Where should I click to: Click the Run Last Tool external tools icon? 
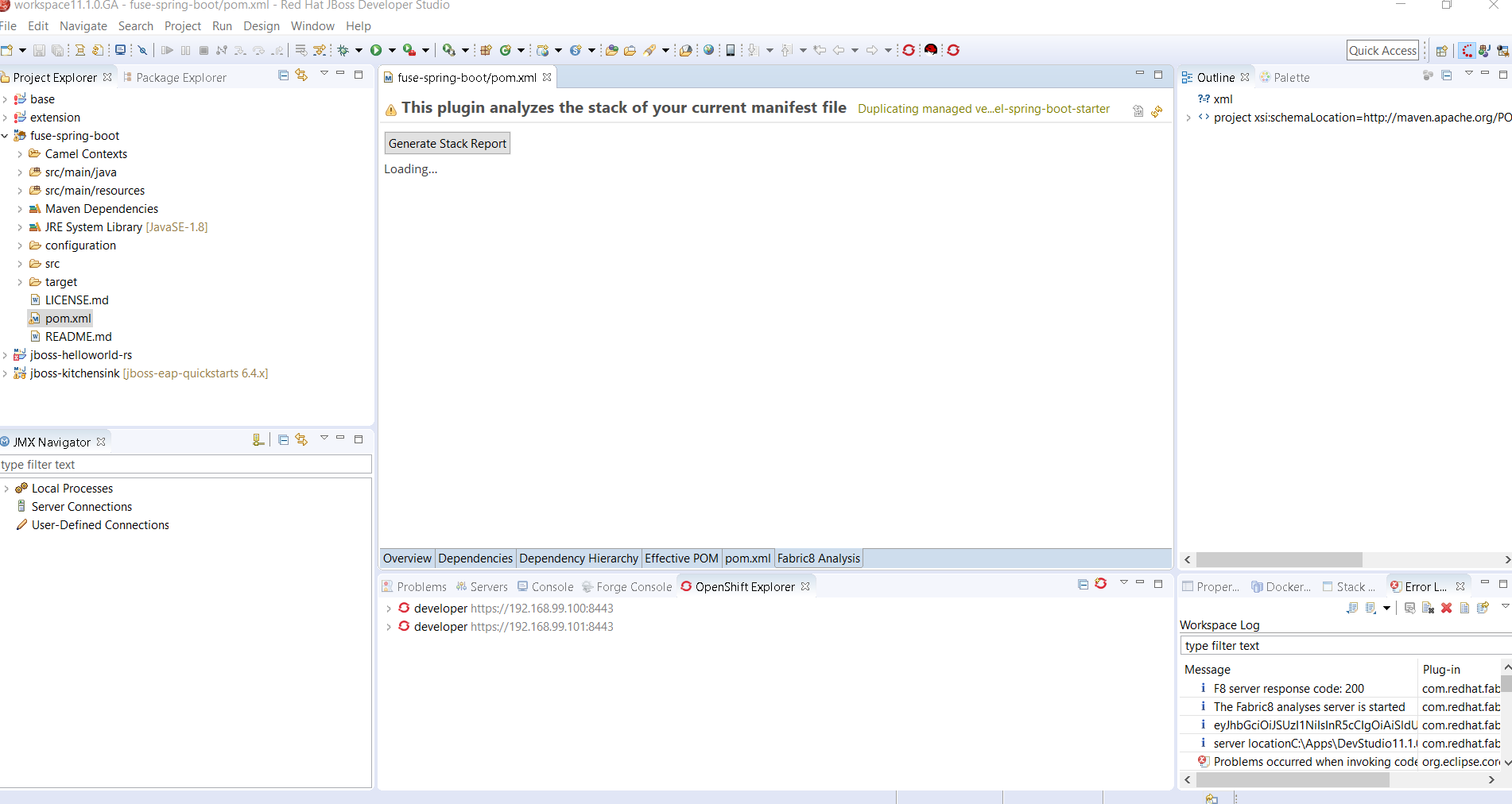coord(409,50)
